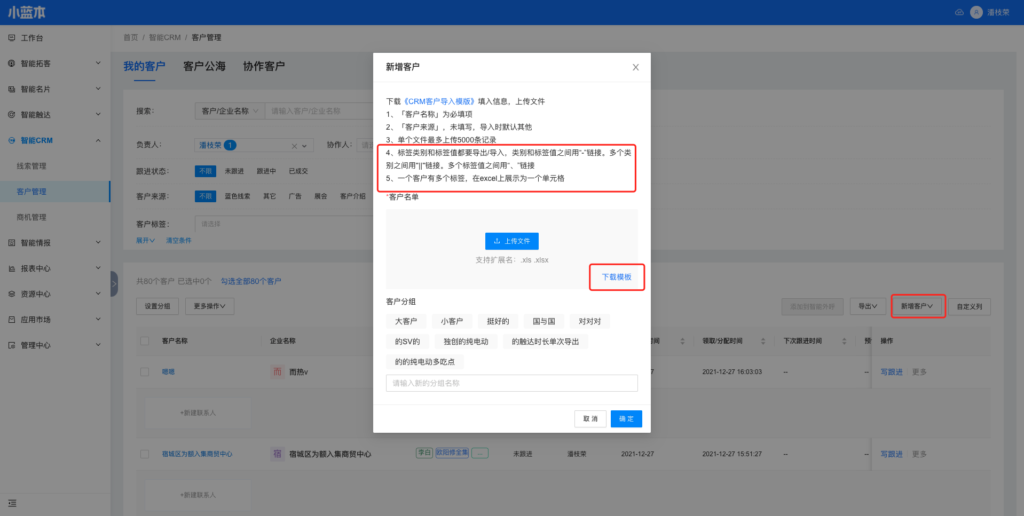1024x516 pixels.
Task: Open the 更多操作 dropdown
Action: click(212, 306)
